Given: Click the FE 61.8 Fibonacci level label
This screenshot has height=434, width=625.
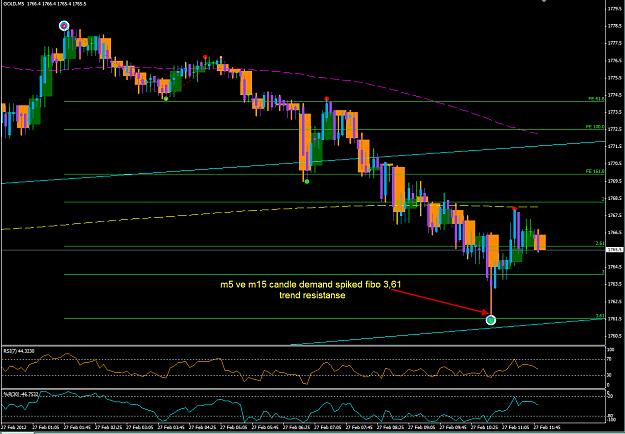Looking at the screenshot, I should 597,98.
